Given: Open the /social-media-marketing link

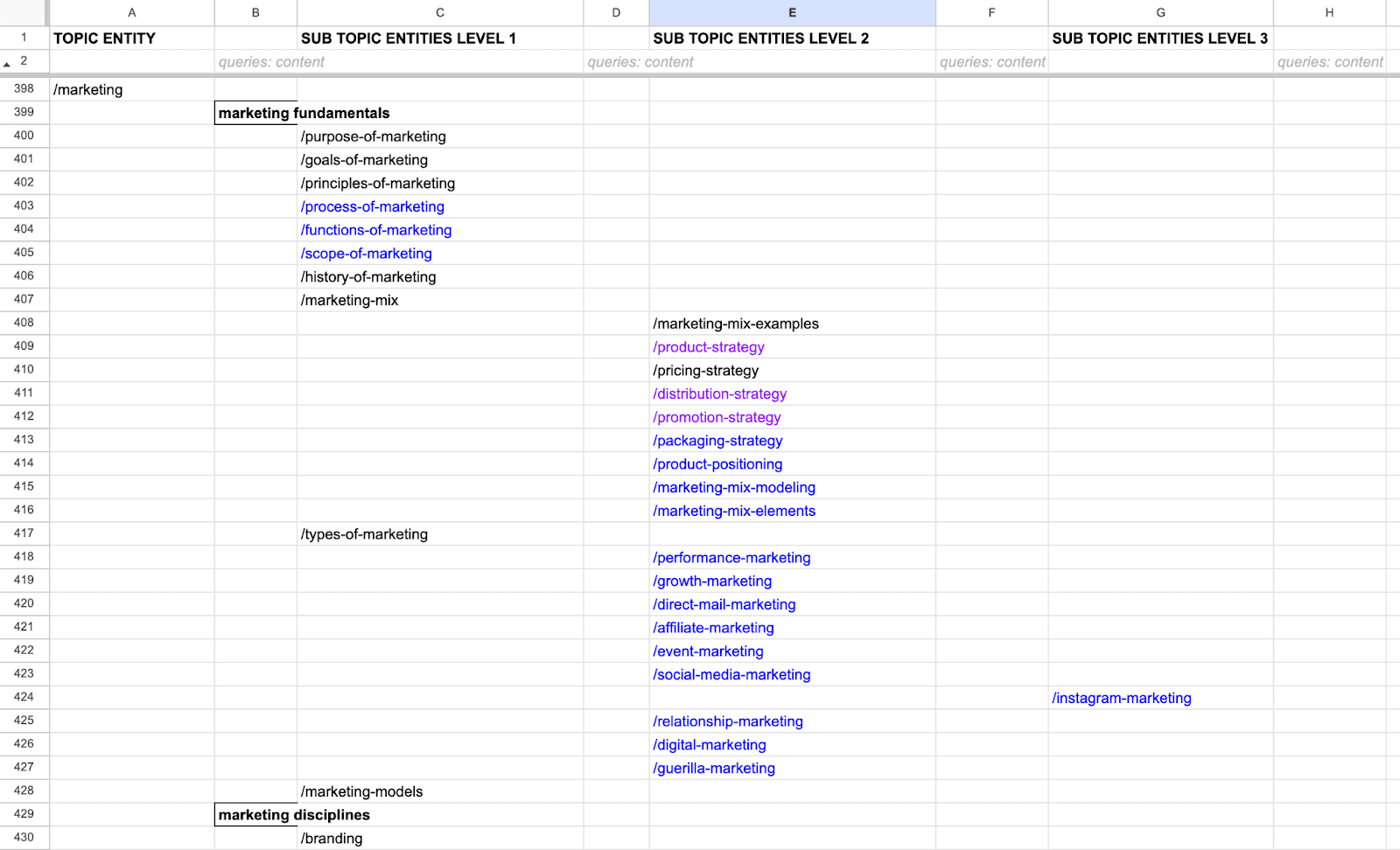Looking at the screenshot, I should (731, 674).
